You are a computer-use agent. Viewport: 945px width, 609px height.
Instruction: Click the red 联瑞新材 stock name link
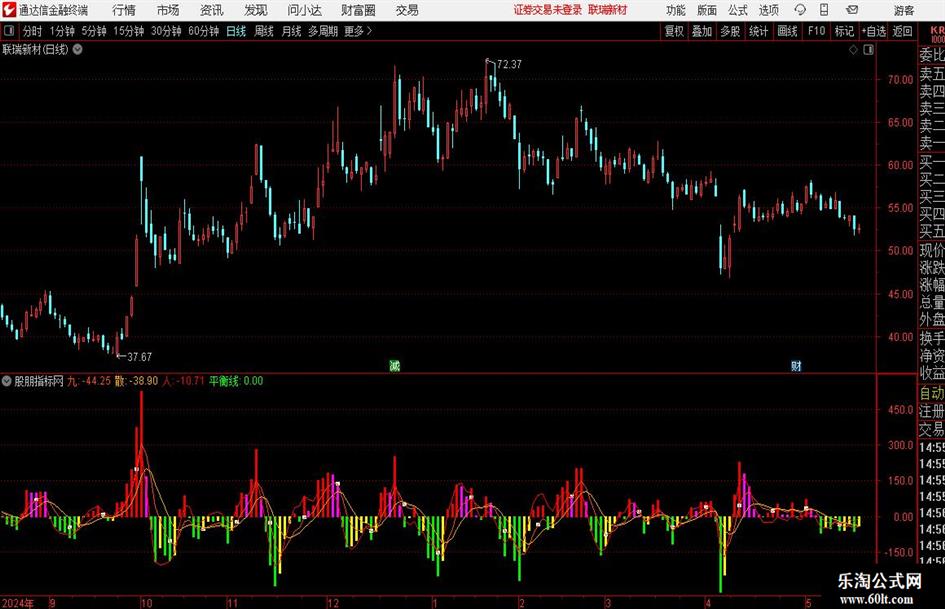608,10
